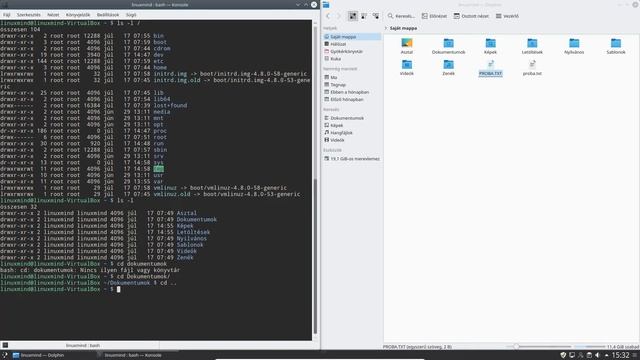
Task: Click the Dolphin forward navigation arrow
Action: [x=338, y=16]
